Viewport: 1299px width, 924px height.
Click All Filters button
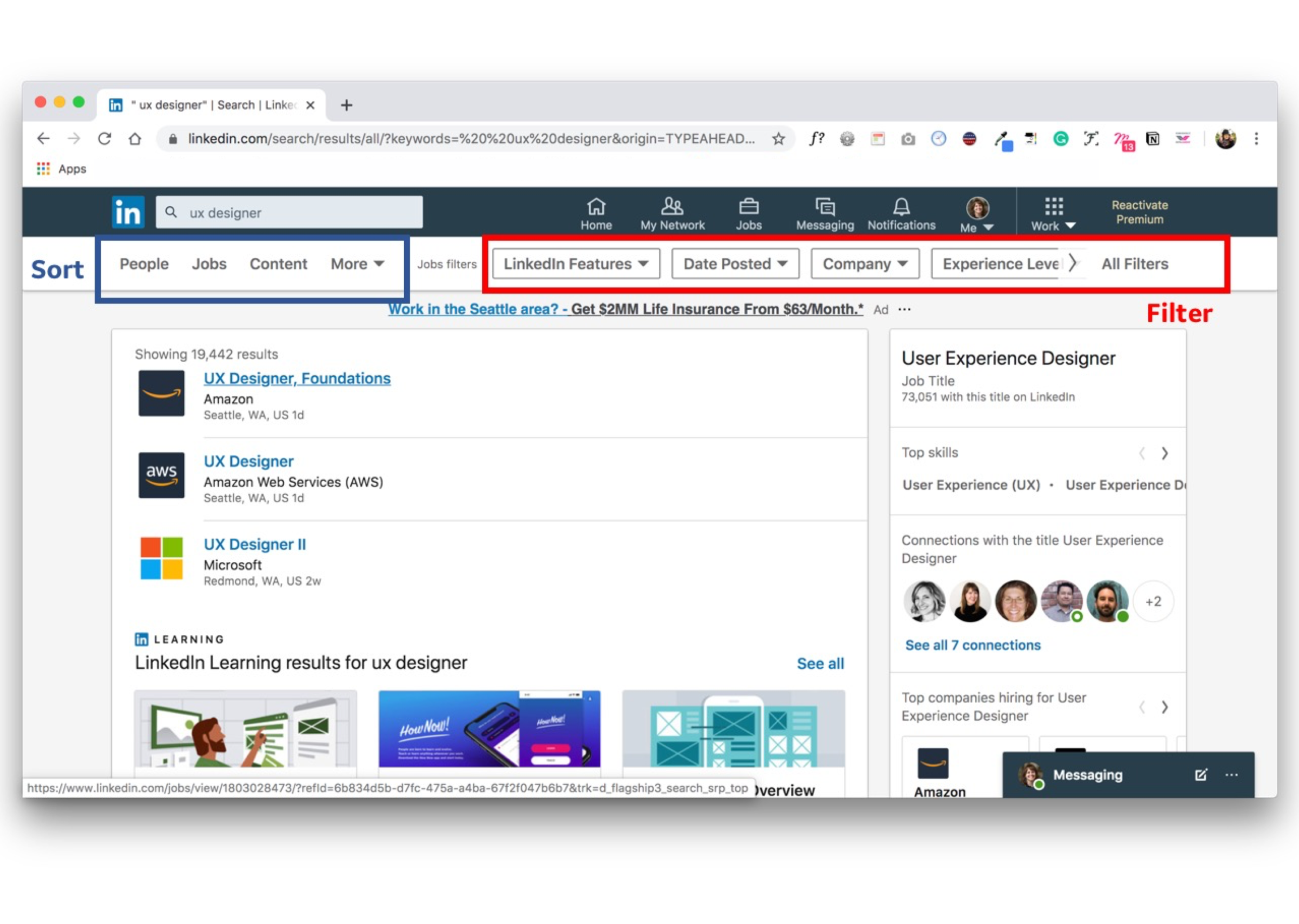pos(1134,263)
